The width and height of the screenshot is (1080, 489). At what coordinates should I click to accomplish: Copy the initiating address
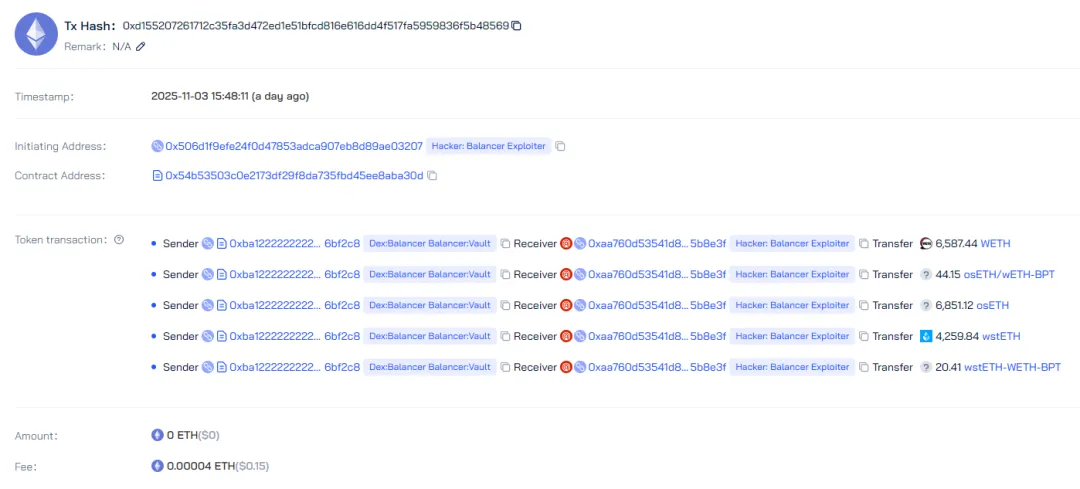tap(561, 146)
